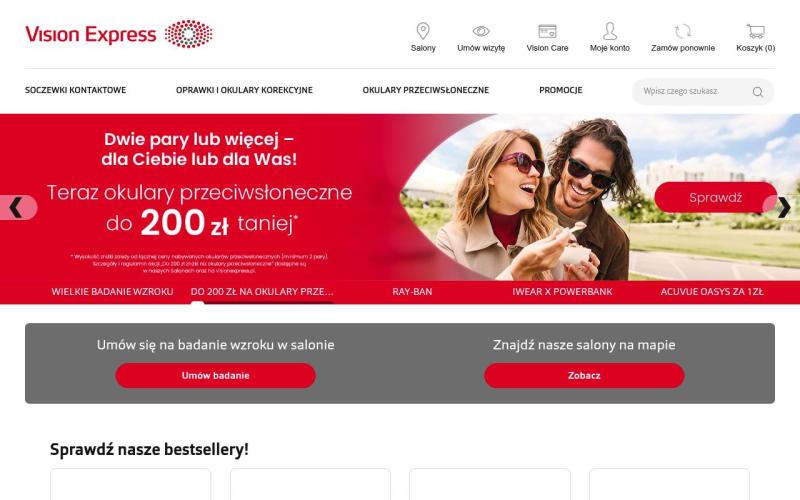Open Okulary przeciwsłoneczne menu

pos(426,90)
